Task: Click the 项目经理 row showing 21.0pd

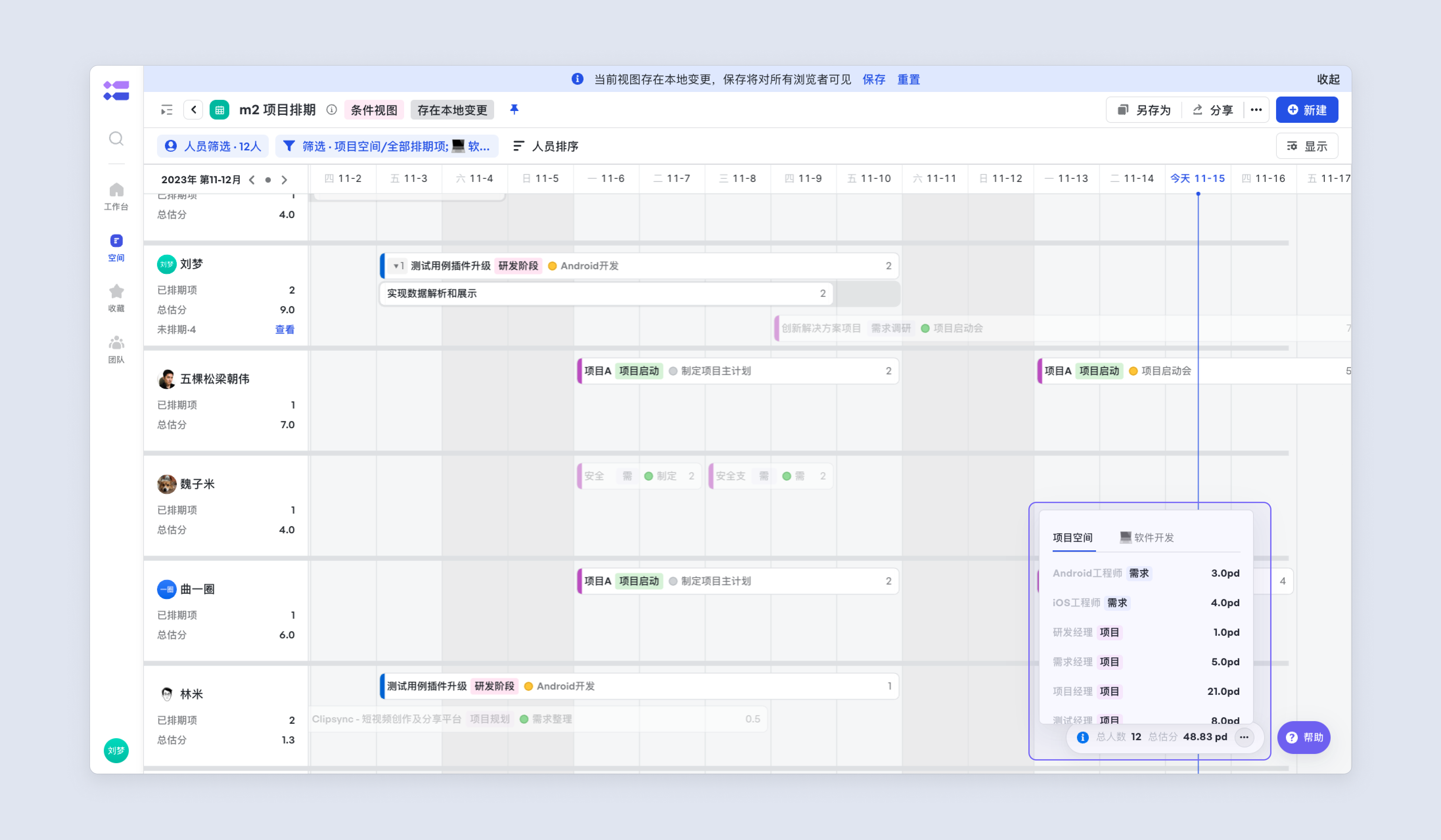Action: (x=1146, y=692)
